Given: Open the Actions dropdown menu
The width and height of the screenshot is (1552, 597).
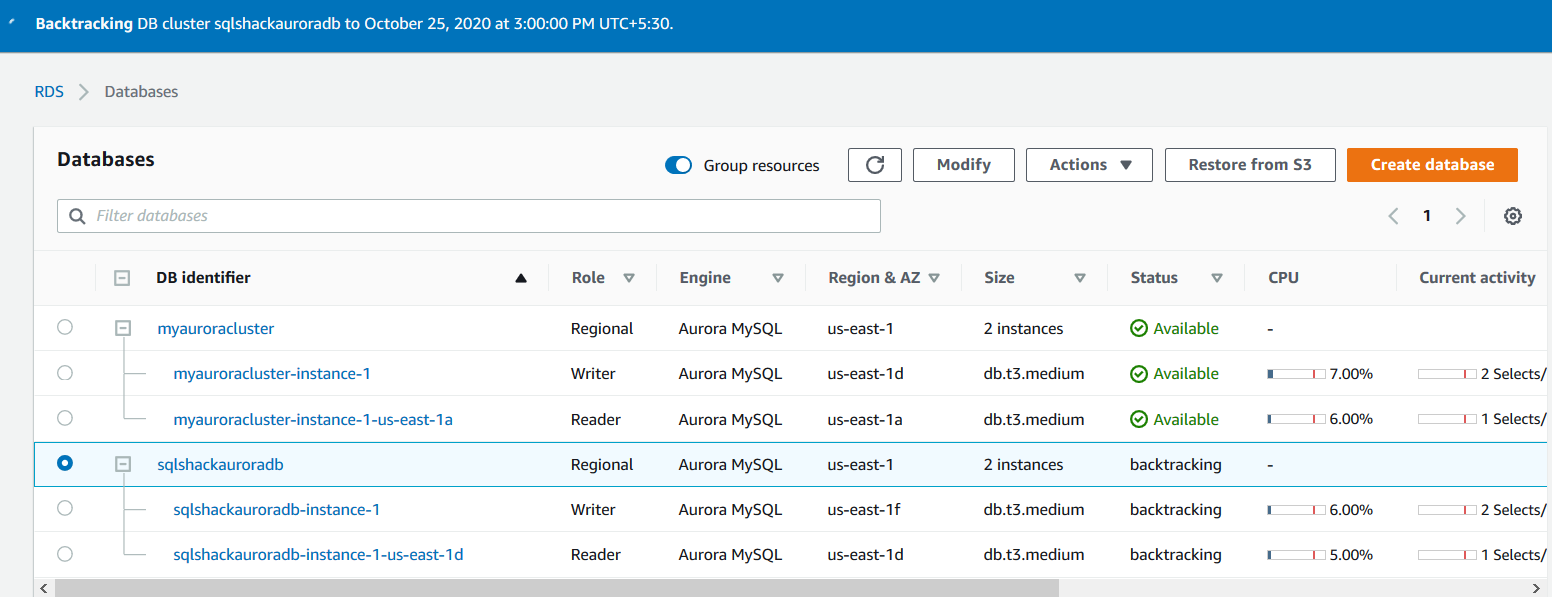Looking at the screenshot, I should (x=1089, y=165).
